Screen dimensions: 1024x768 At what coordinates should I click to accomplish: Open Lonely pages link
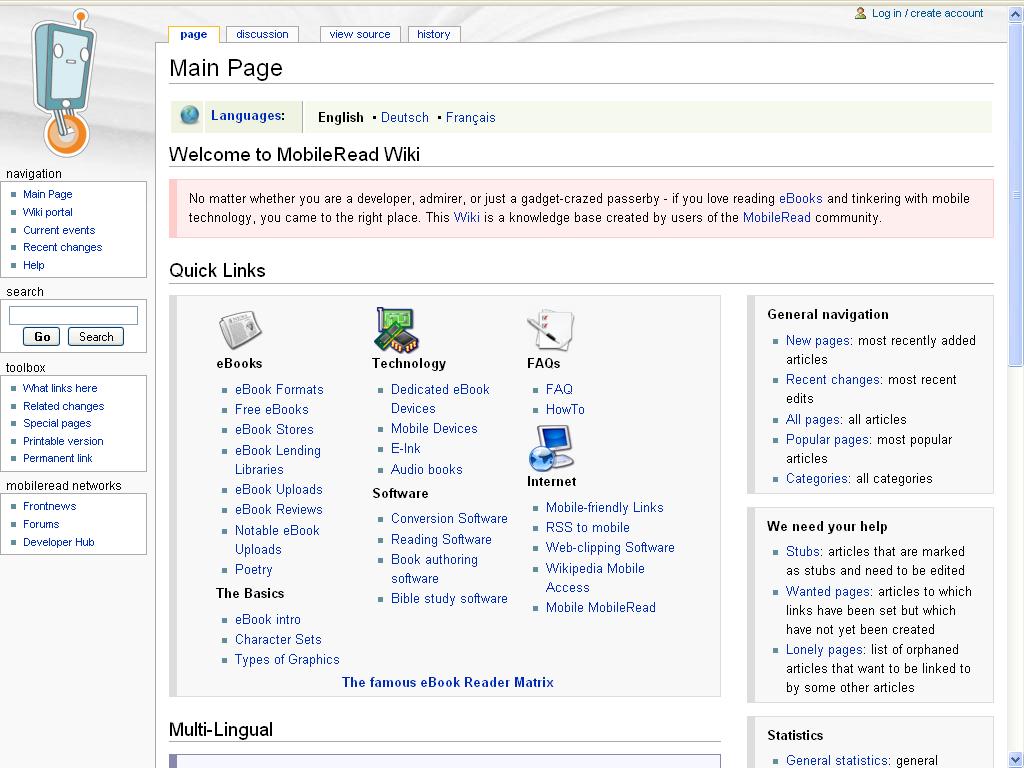(x=824, y=650)
